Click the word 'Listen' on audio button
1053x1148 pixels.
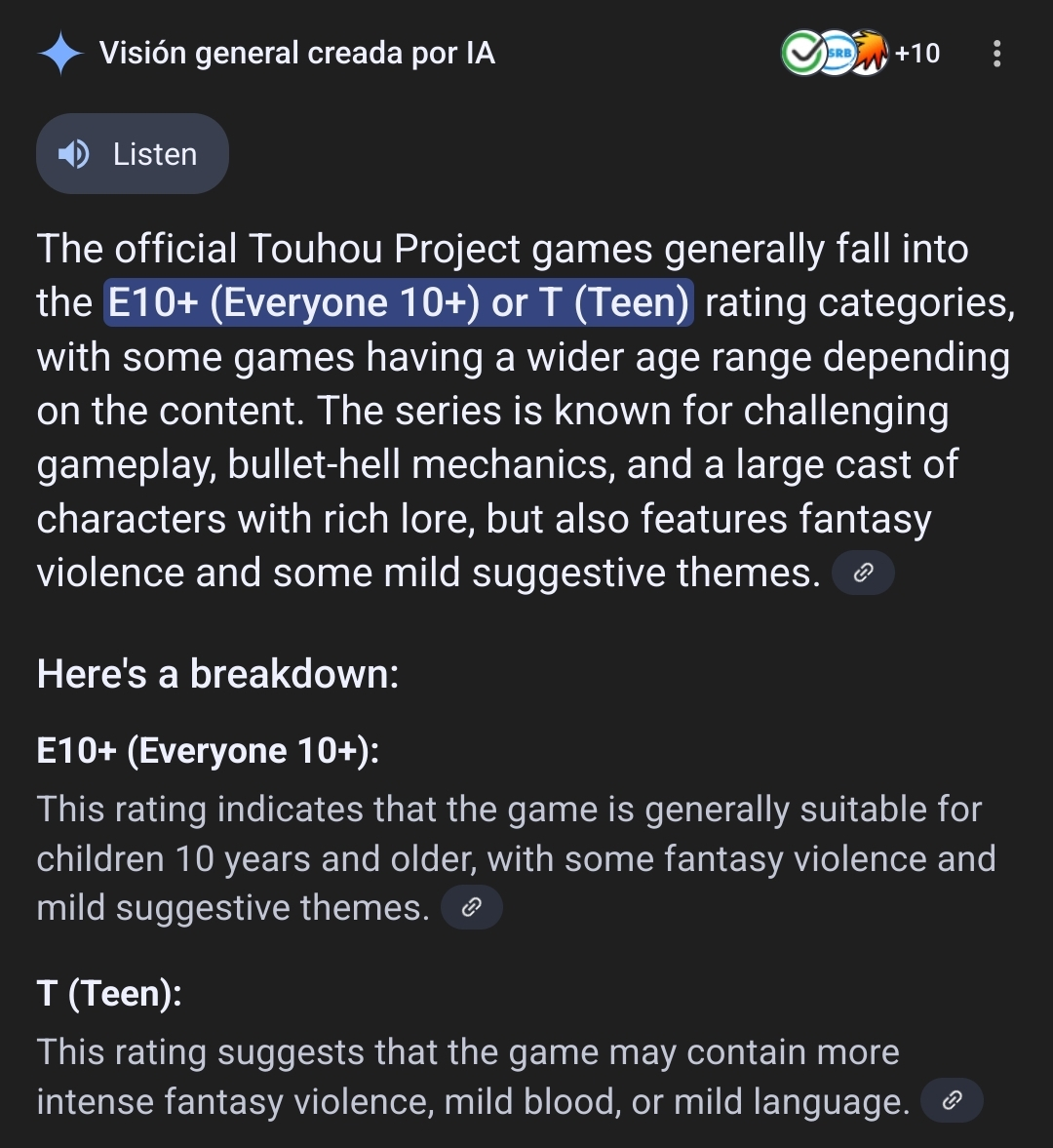click(155, 154)
